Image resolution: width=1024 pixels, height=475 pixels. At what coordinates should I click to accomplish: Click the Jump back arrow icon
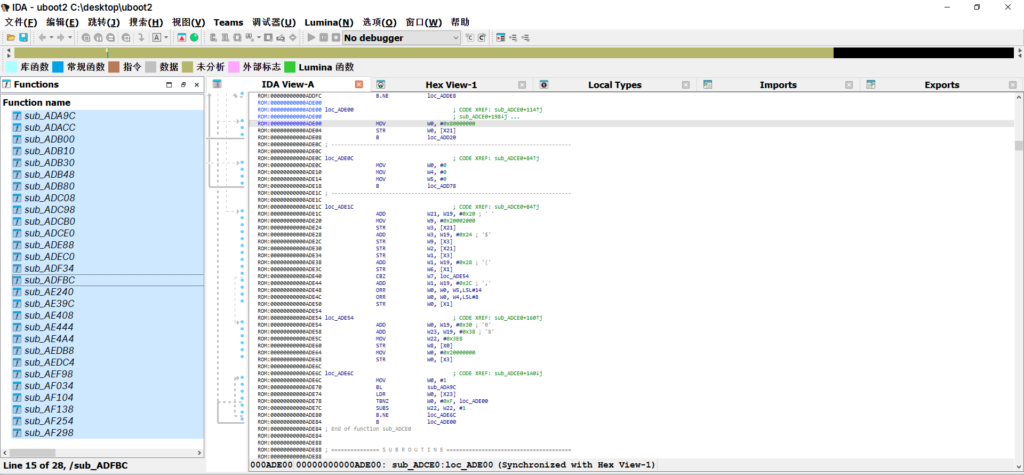click(x=42, y=38)
